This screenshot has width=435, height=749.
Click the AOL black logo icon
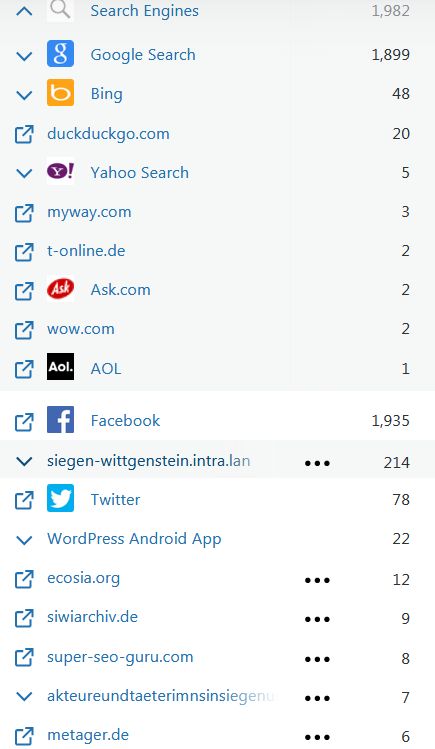pos(60,367)
